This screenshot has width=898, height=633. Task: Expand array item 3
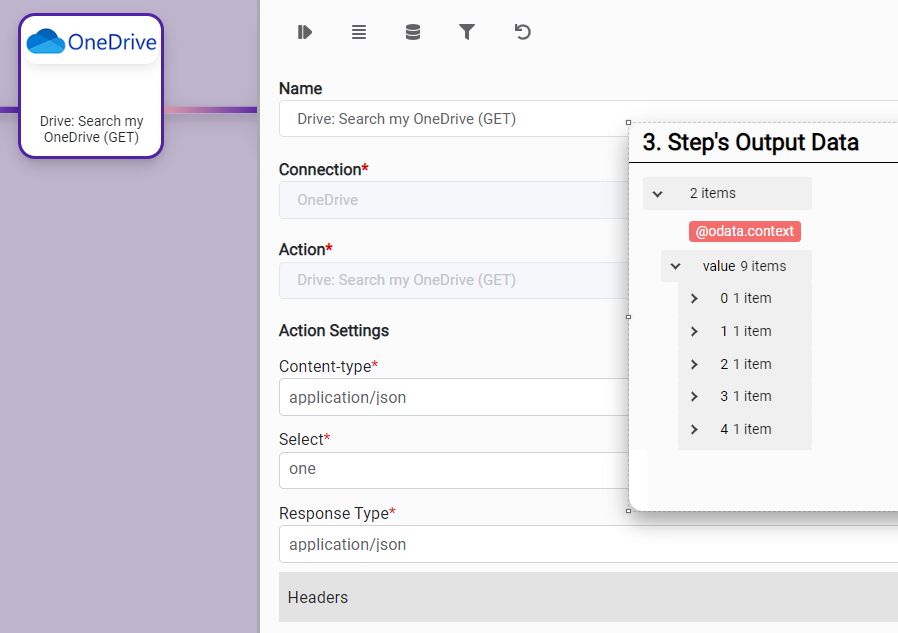click(694, 397)
